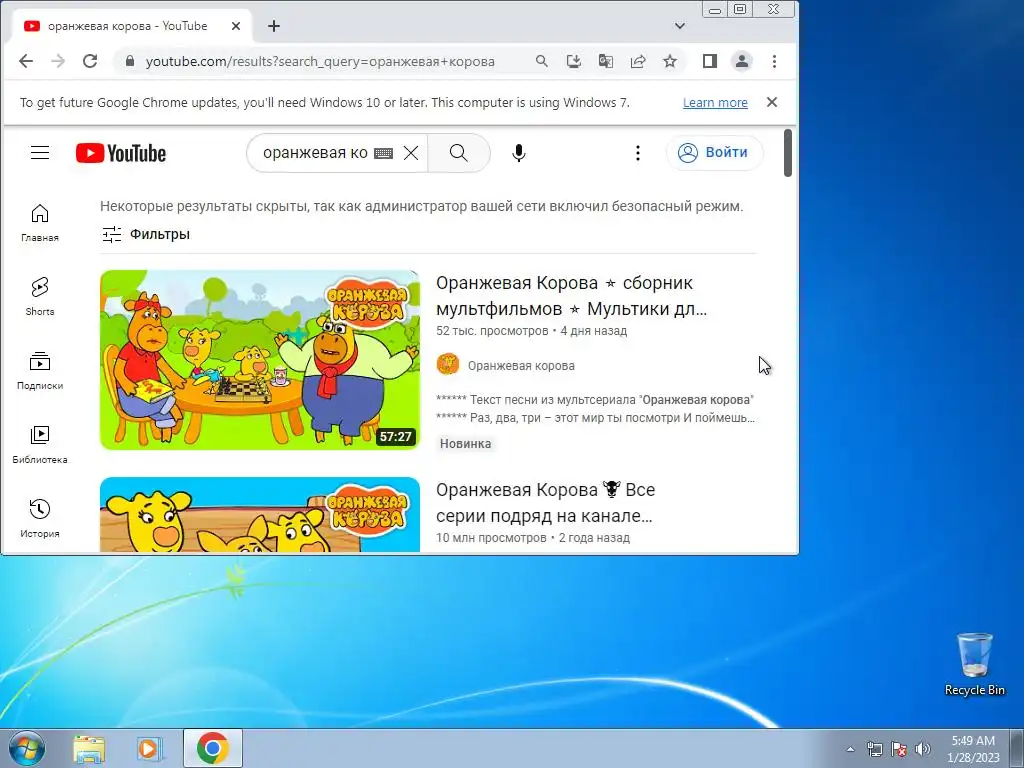This screenshot has height=768, width=1024.
Task: Select the Recycle Bin desktop icon
Action: [x=974, y=664]
